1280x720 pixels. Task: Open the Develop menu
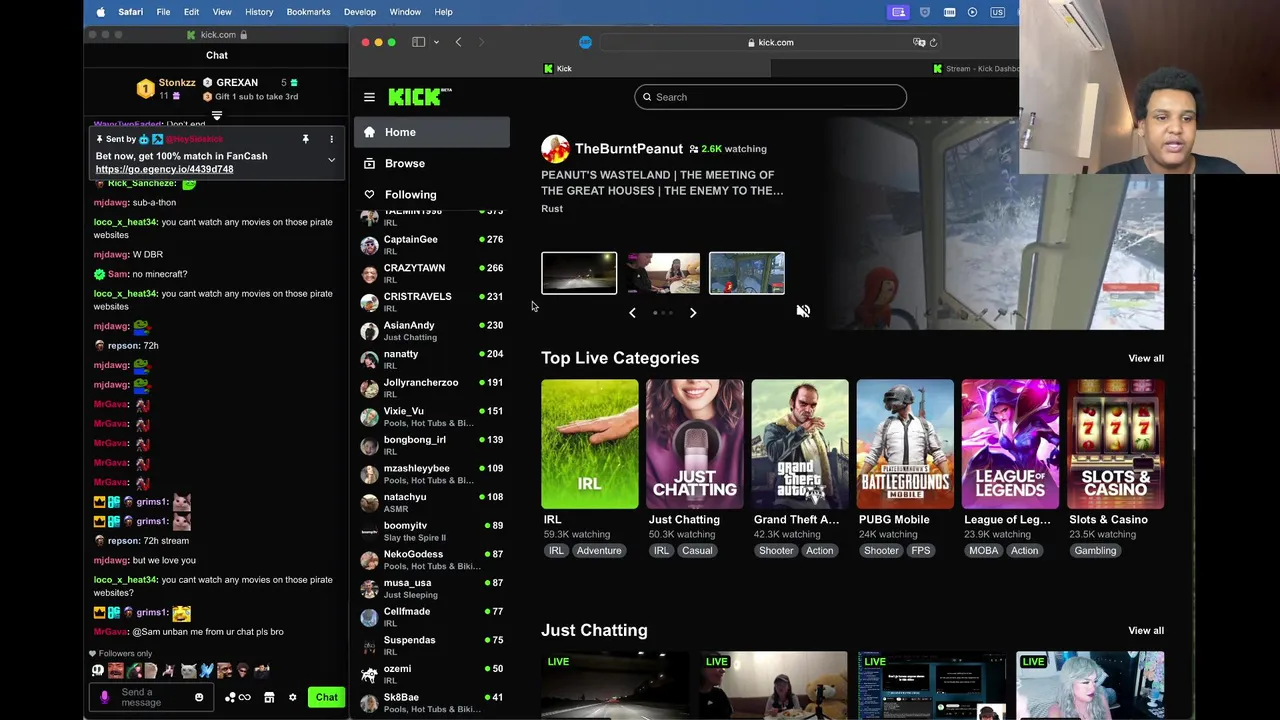[x=360, y=12]
